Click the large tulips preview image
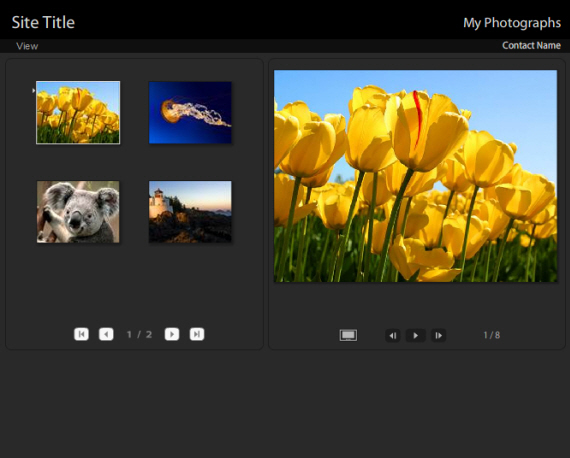570x458 pixels. (x=416, y=176)
